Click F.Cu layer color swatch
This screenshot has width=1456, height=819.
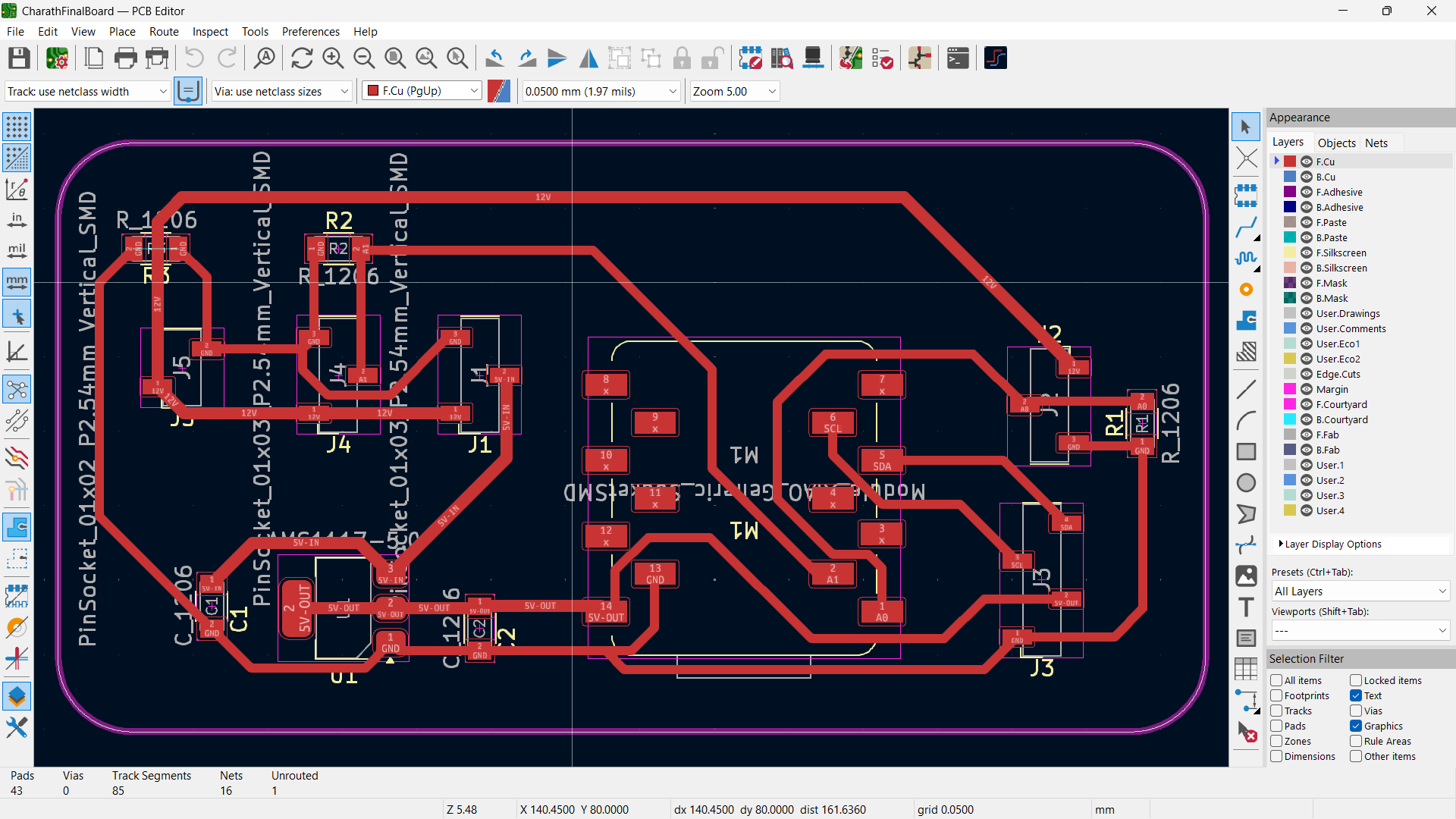tap(1290, 162)
